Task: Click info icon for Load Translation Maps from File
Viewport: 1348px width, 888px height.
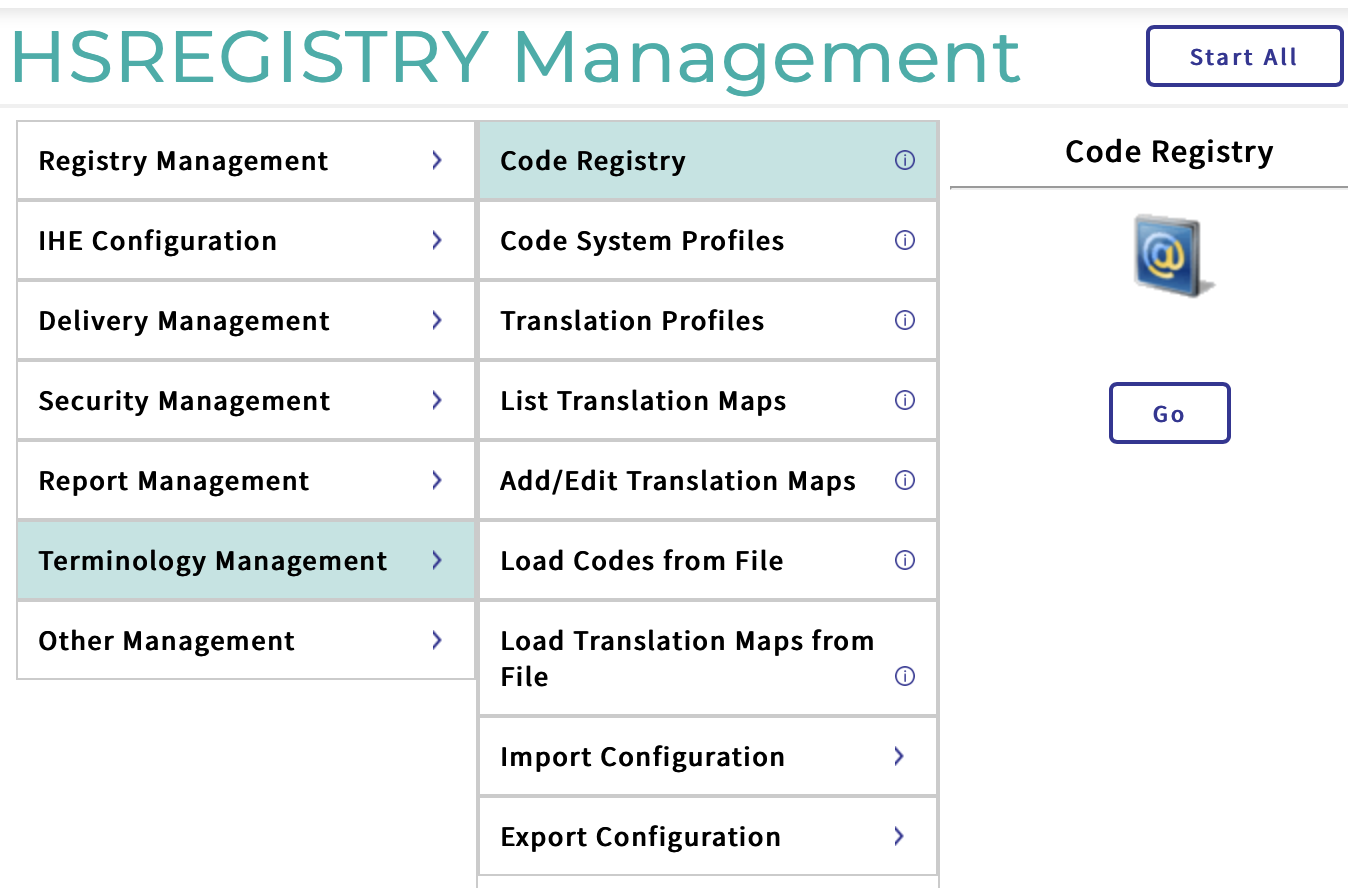Action: coord(904,676)
